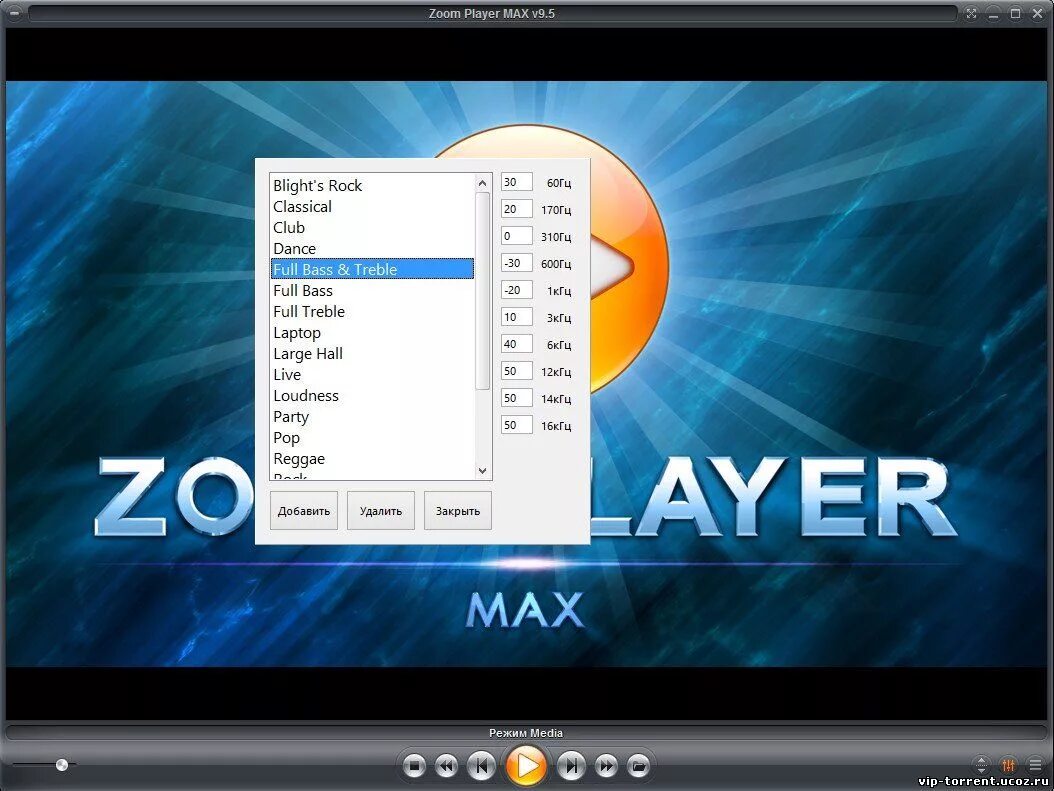Select the Party preset
Image resolution: width=1054 pixels, height=791 pixels.
point(372,417)
